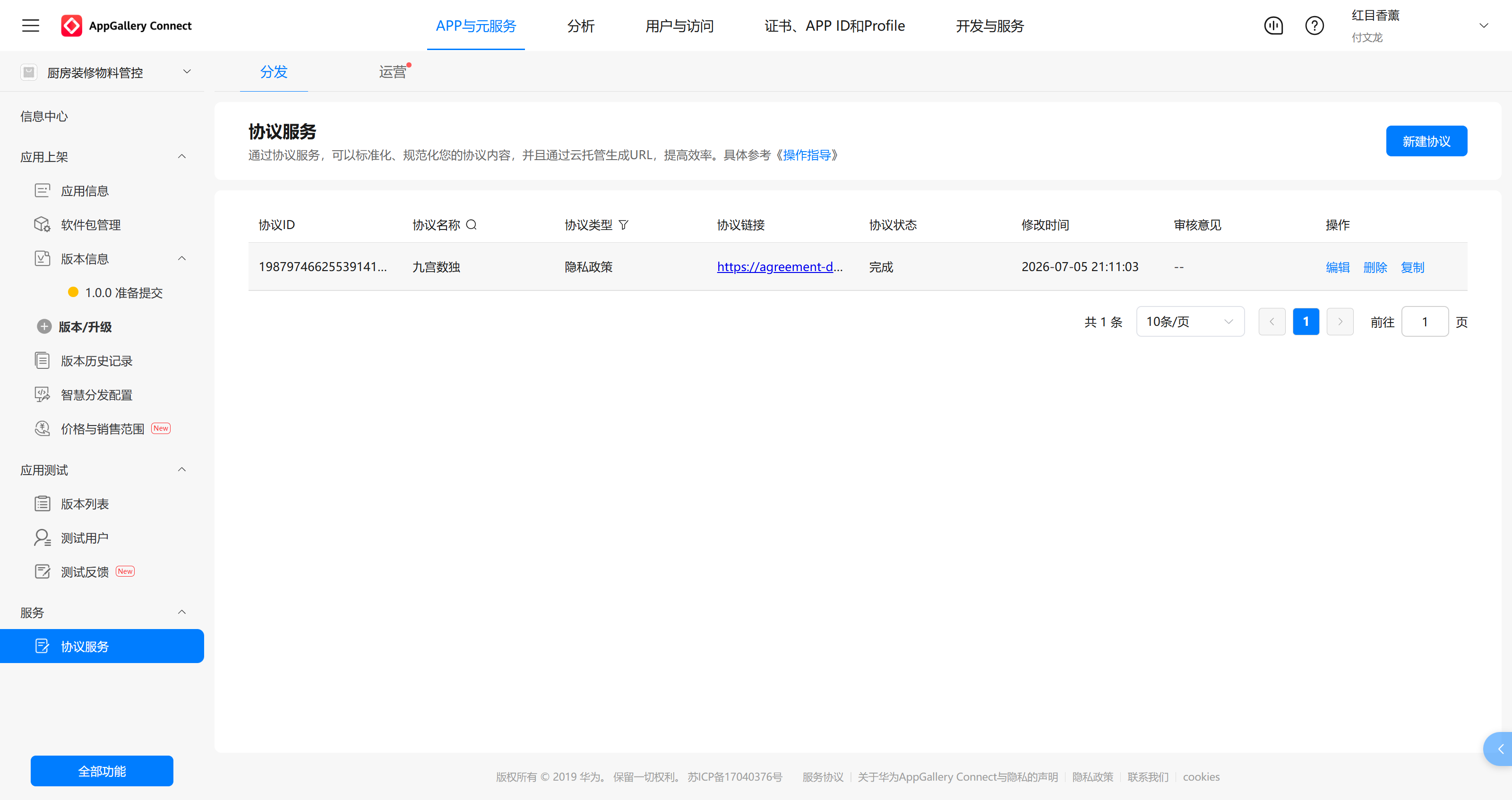Click the 协议服务 sidebar icon
This screenshot has width=1512, height=800.
pyautogui.click(x=42, y=646)
